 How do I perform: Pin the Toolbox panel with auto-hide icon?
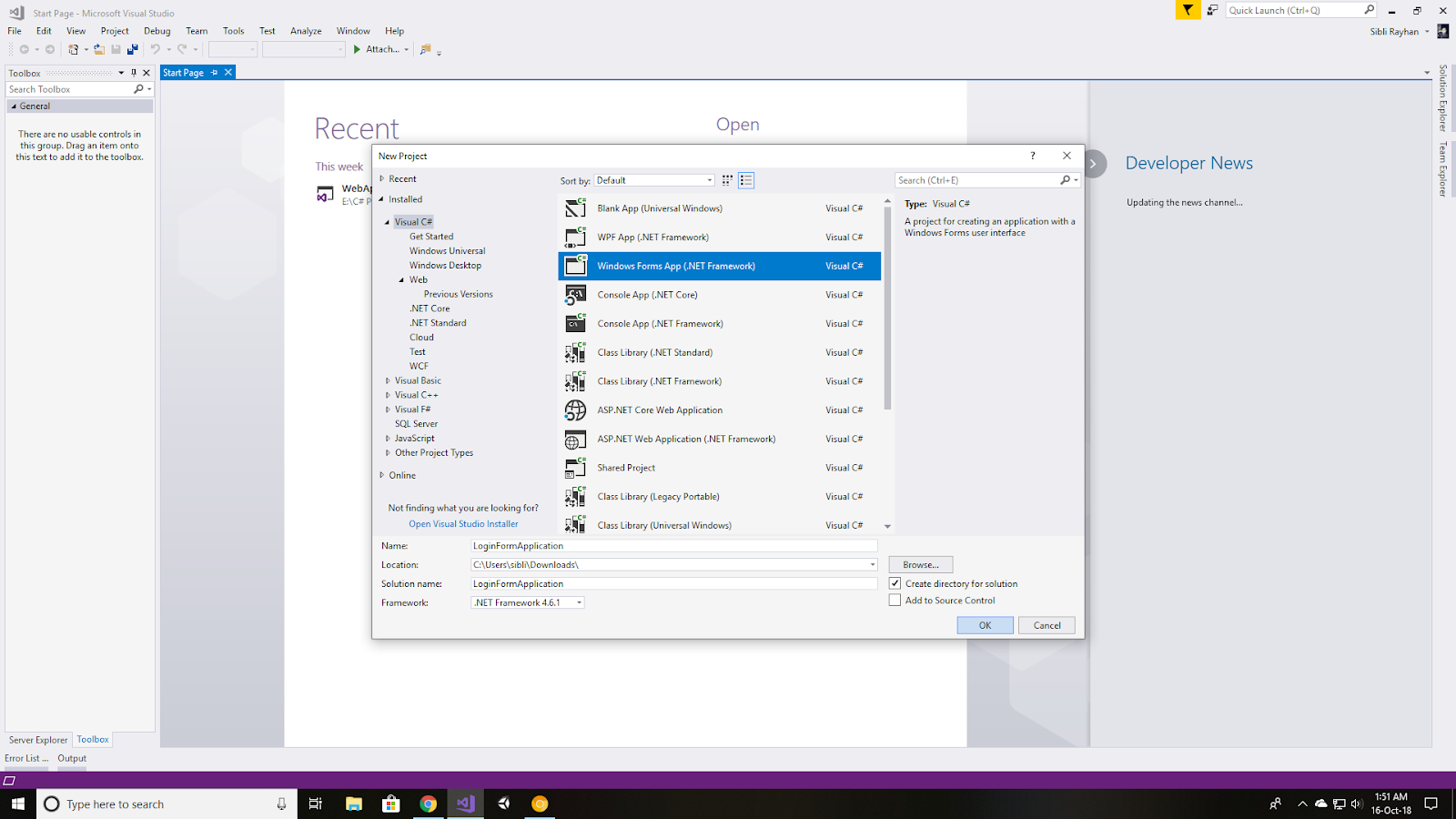point(134,73)
